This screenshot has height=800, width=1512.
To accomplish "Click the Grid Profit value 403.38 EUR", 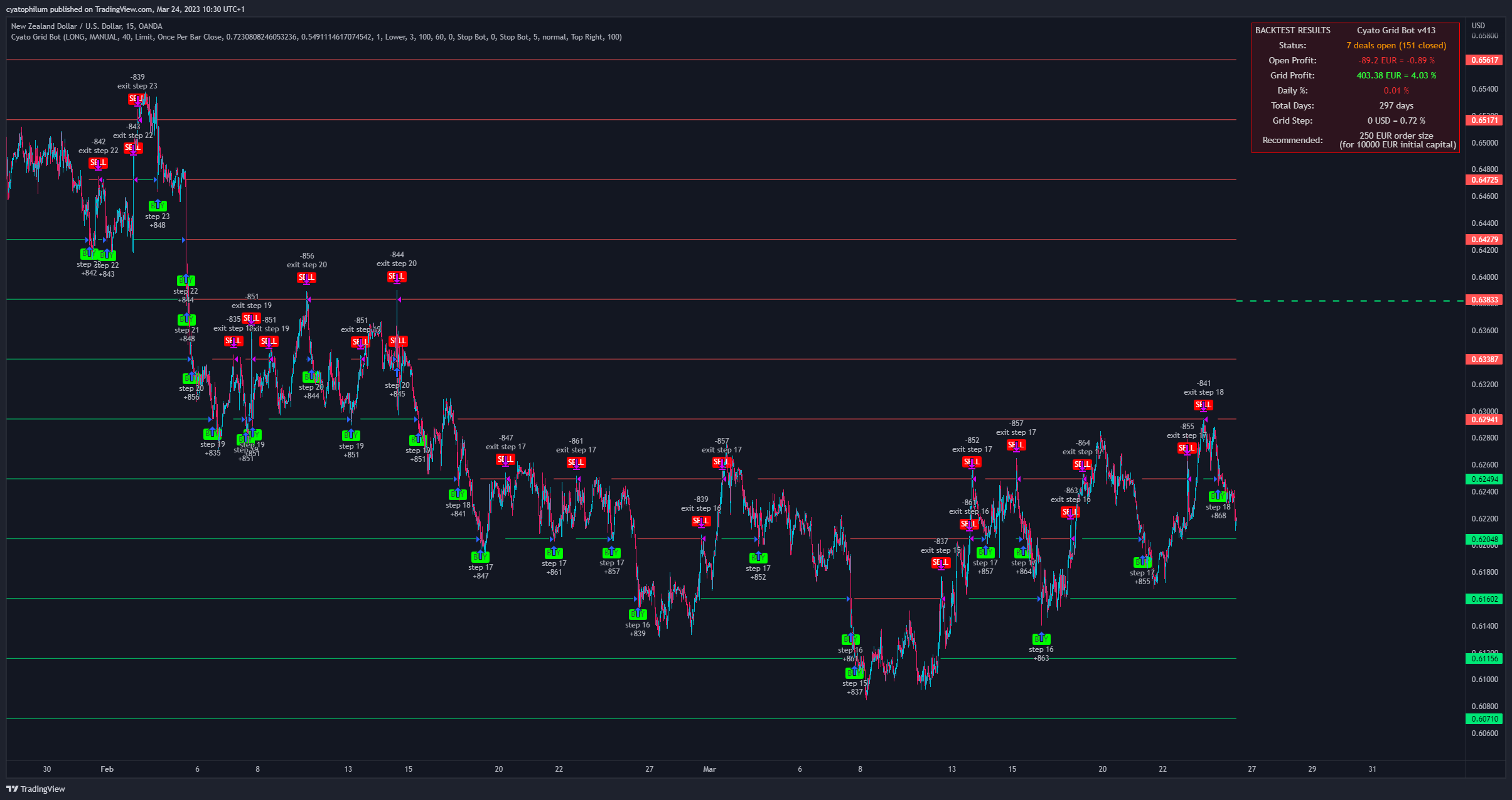I will tap(1396, 75).
